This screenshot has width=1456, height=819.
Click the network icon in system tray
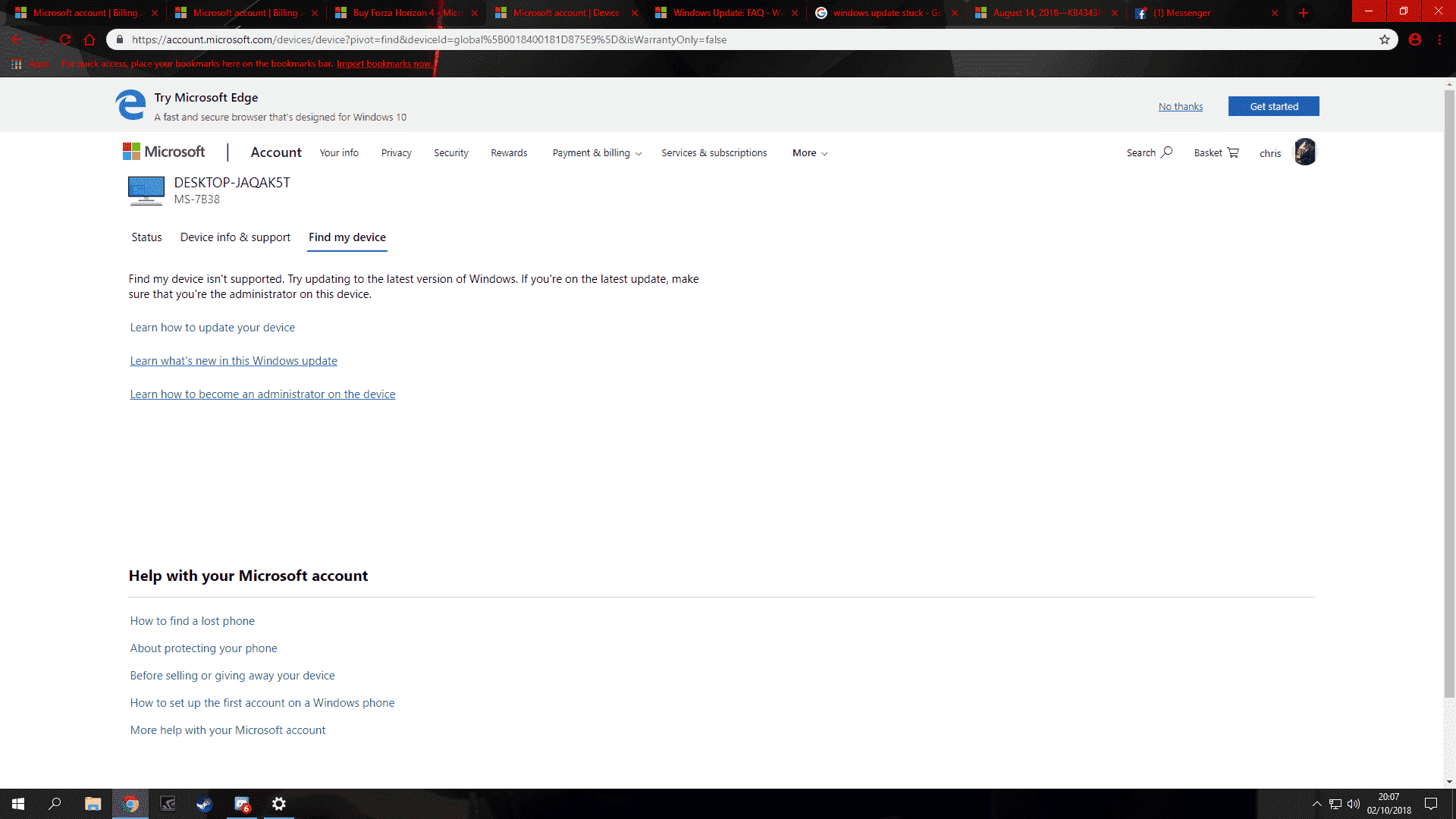coord(1335,804)
